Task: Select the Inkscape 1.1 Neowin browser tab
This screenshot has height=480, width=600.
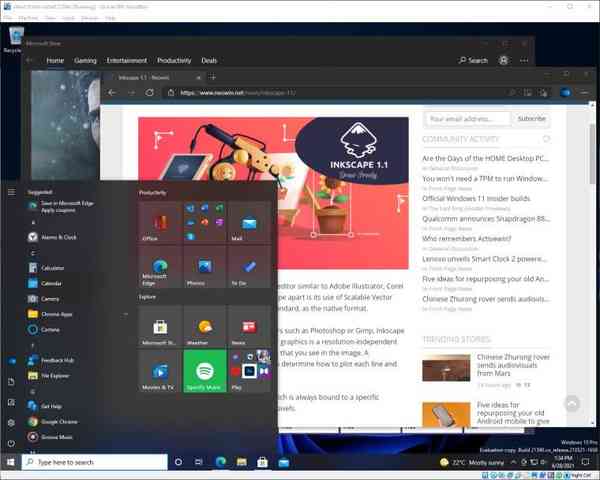Action: point(153,77)
